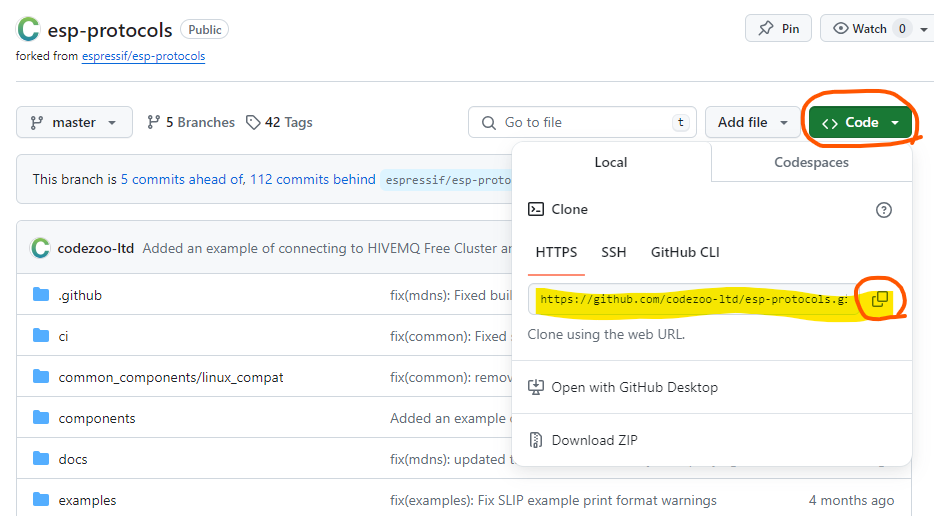Click the docs folder icon
Image resolution: width=934 pixels, height=516 pixels.
41,458
